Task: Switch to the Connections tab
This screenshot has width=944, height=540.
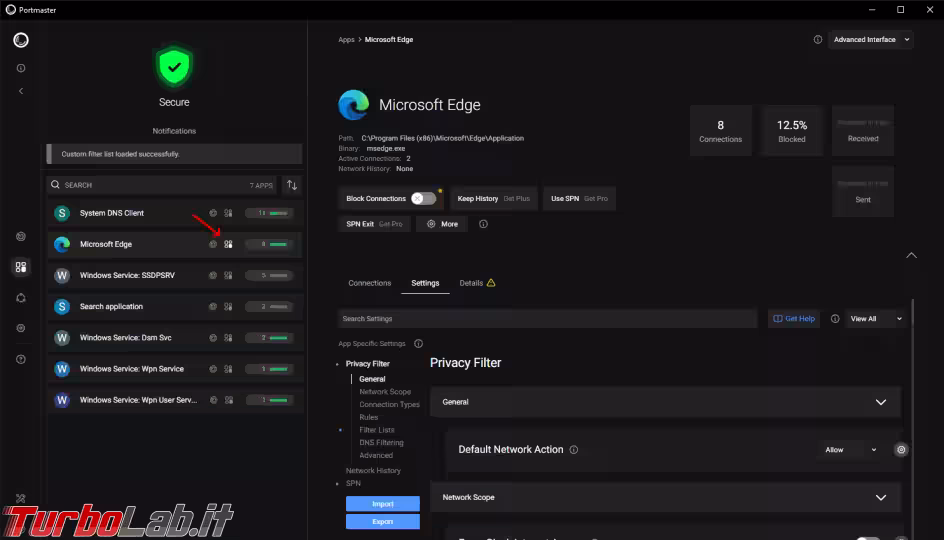Action: [370, 283]
